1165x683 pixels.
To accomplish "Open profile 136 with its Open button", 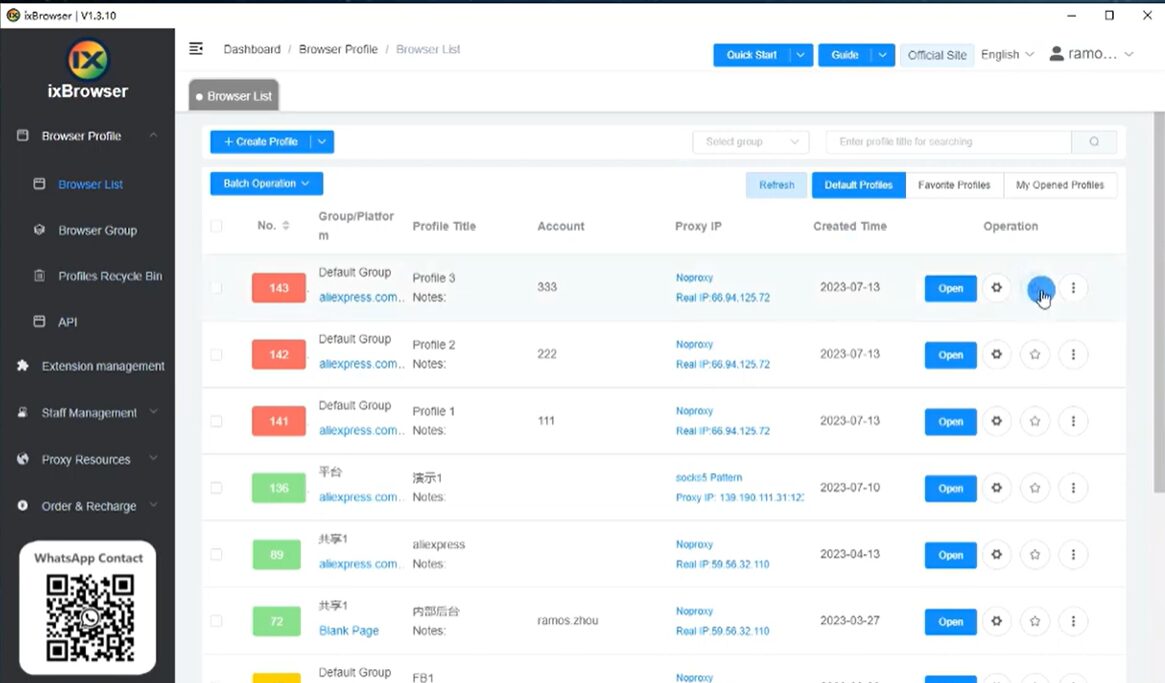I will [x=950, y=488].
